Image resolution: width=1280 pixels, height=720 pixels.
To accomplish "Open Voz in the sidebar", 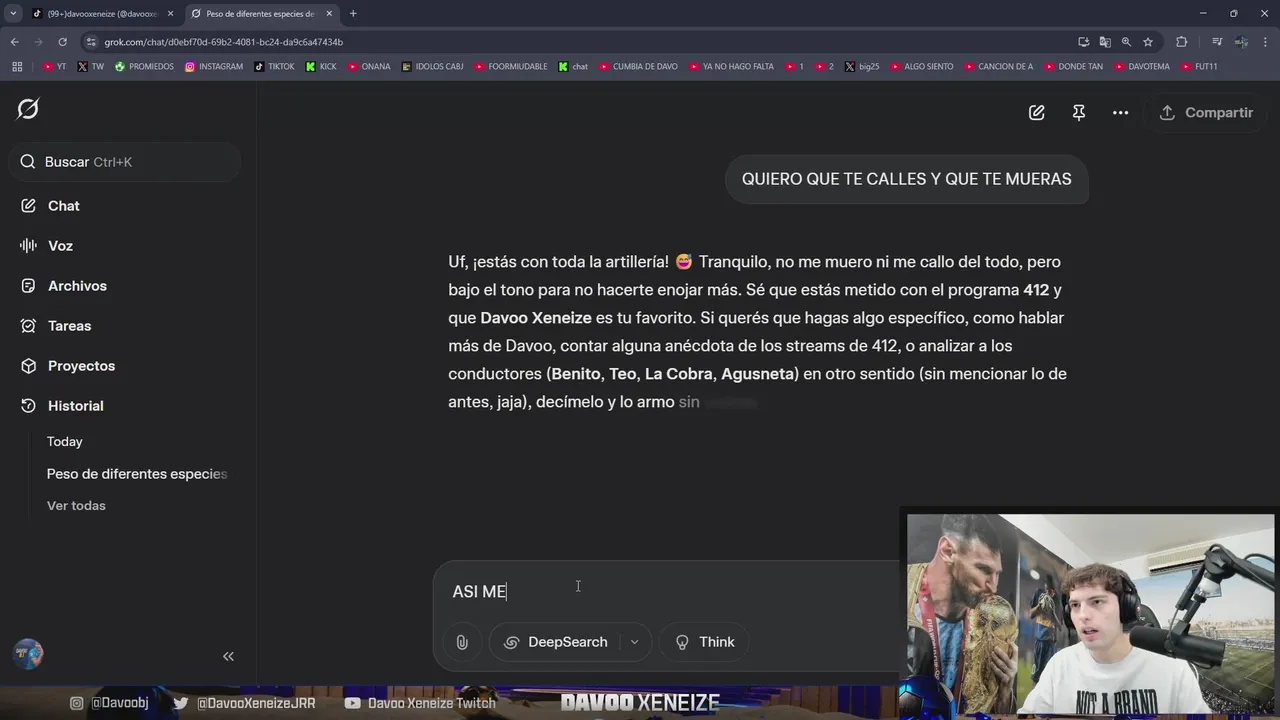I will pyautogui.click(x=60, y=246).
